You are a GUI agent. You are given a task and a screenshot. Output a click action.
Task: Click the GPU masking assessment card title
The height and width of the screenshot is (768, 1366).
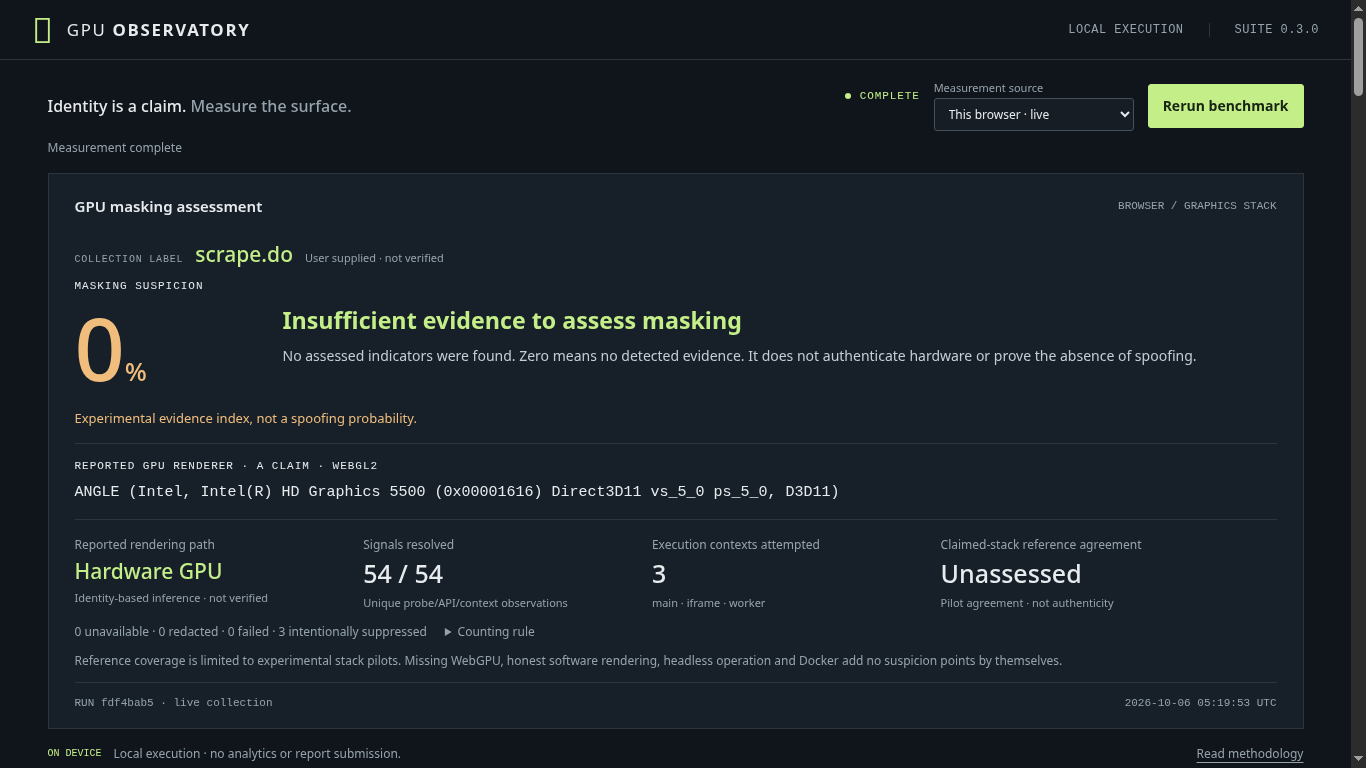pyautogui.click(x=168, y=207)
